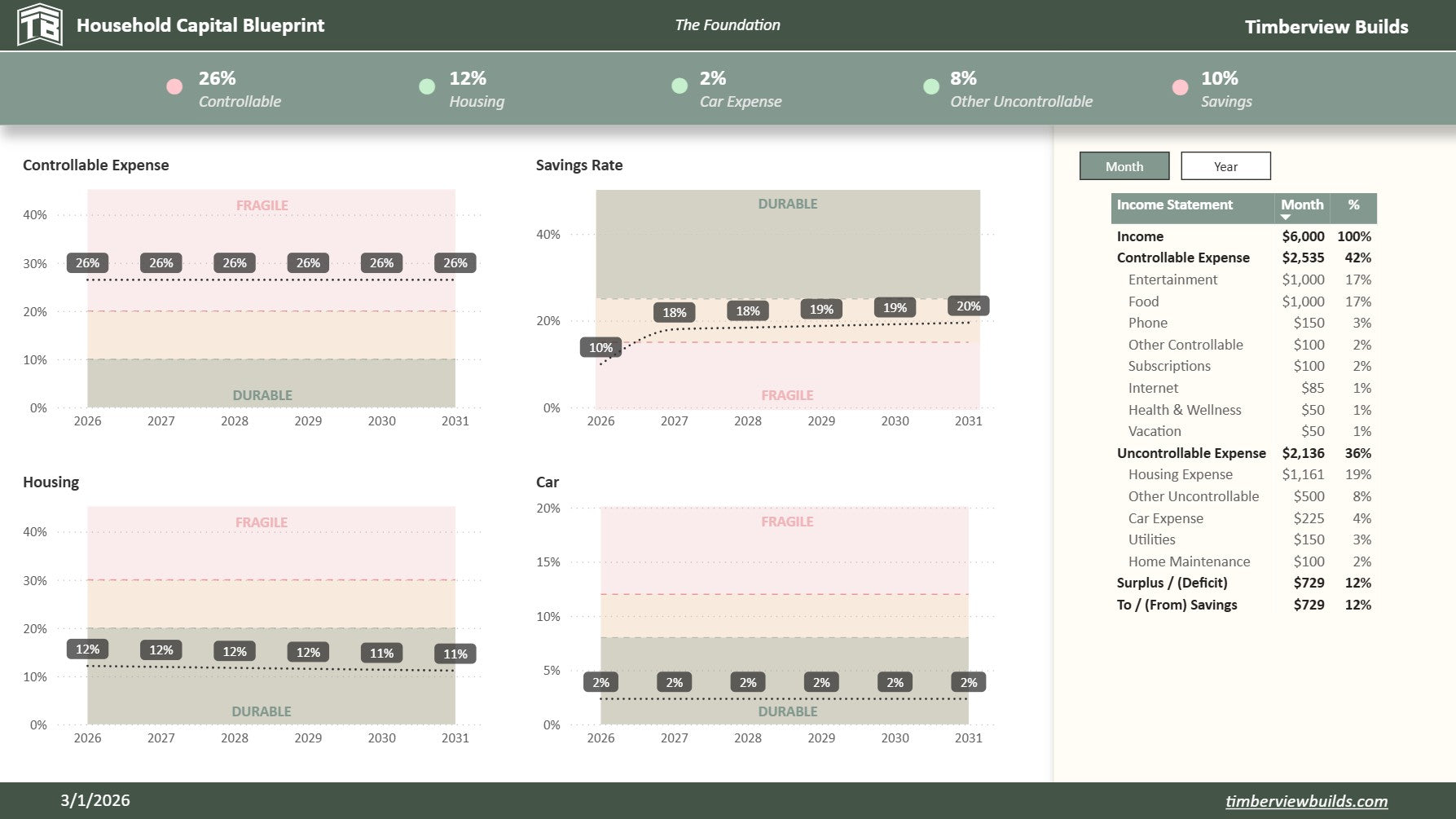Select the Income Statement column header
This screenshot has width=1456, height=819.
tap(1174, 205)
